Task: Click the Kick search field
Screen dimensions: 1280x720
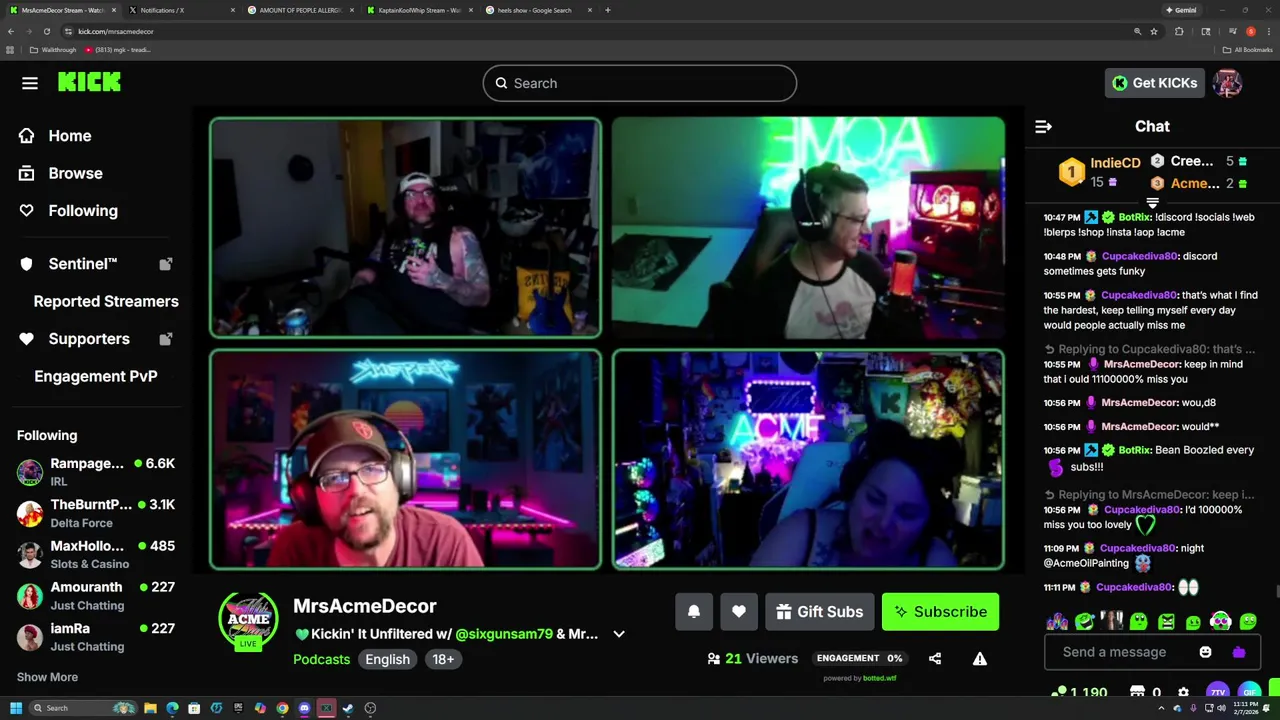Action: click(x=640, y=83)
